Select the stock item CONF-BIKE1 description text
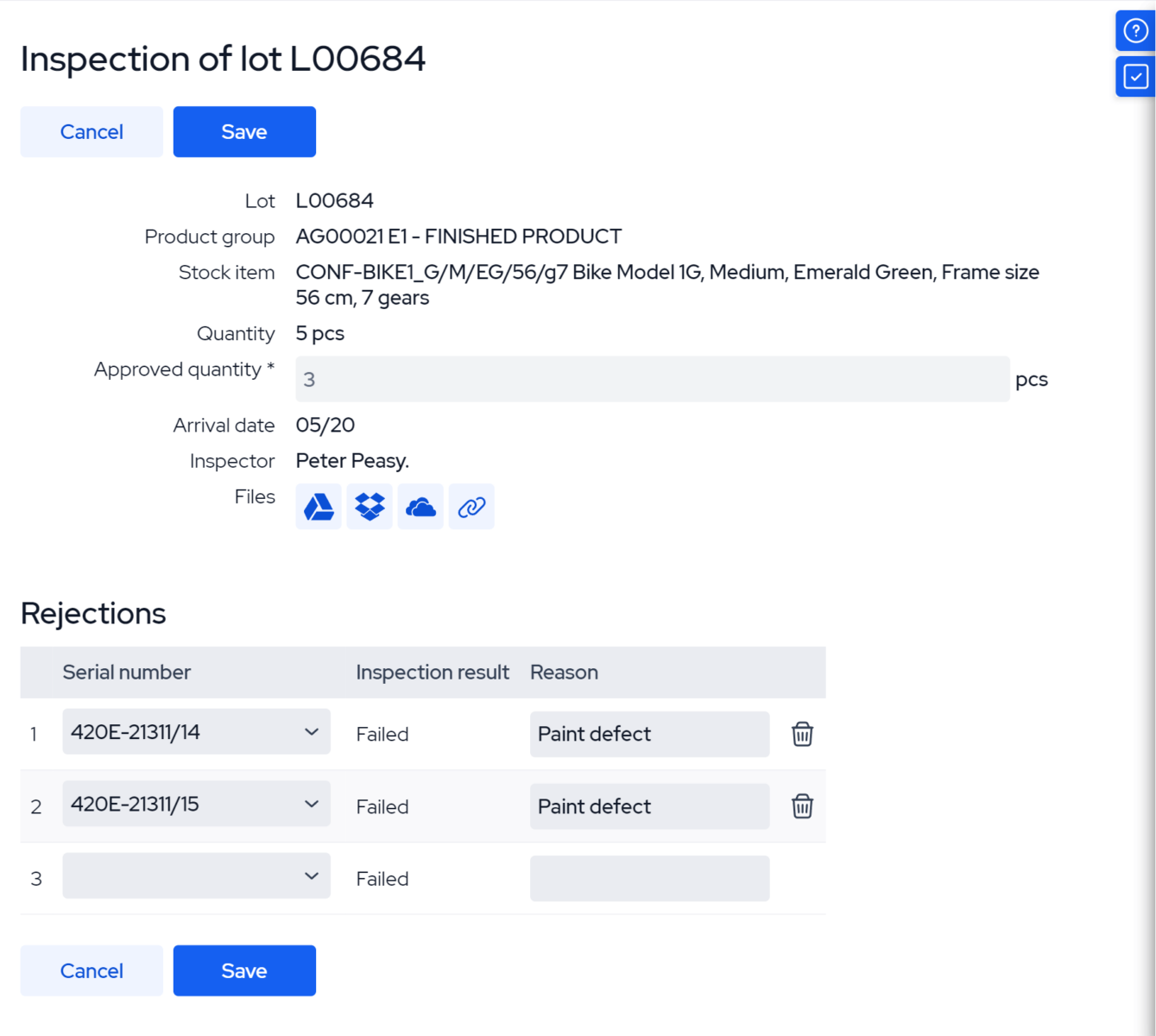Viewport: 1156px width, 1036px height. pyautogui.click(x=667, y=284)
